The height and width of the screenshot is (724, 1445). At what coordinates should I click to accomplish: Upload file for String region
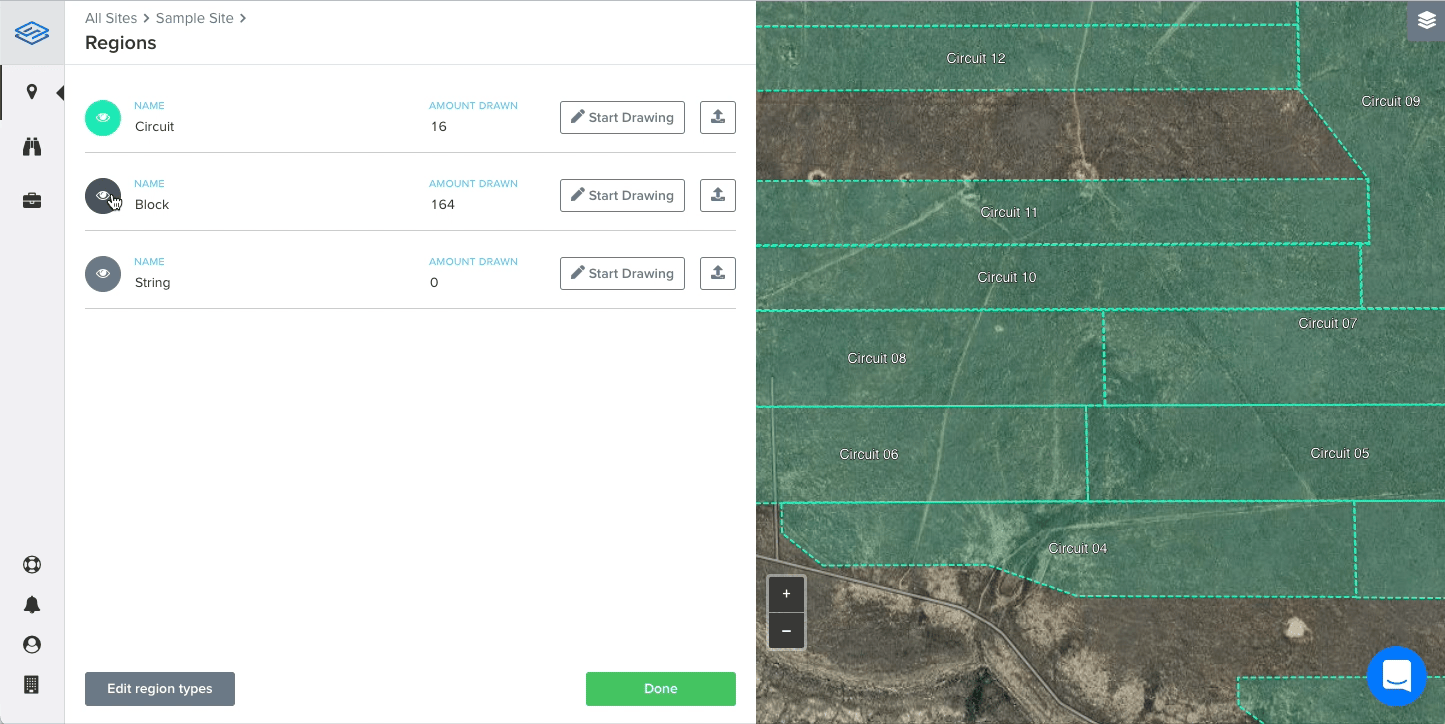pyautogui.click(x=718, y=273)
